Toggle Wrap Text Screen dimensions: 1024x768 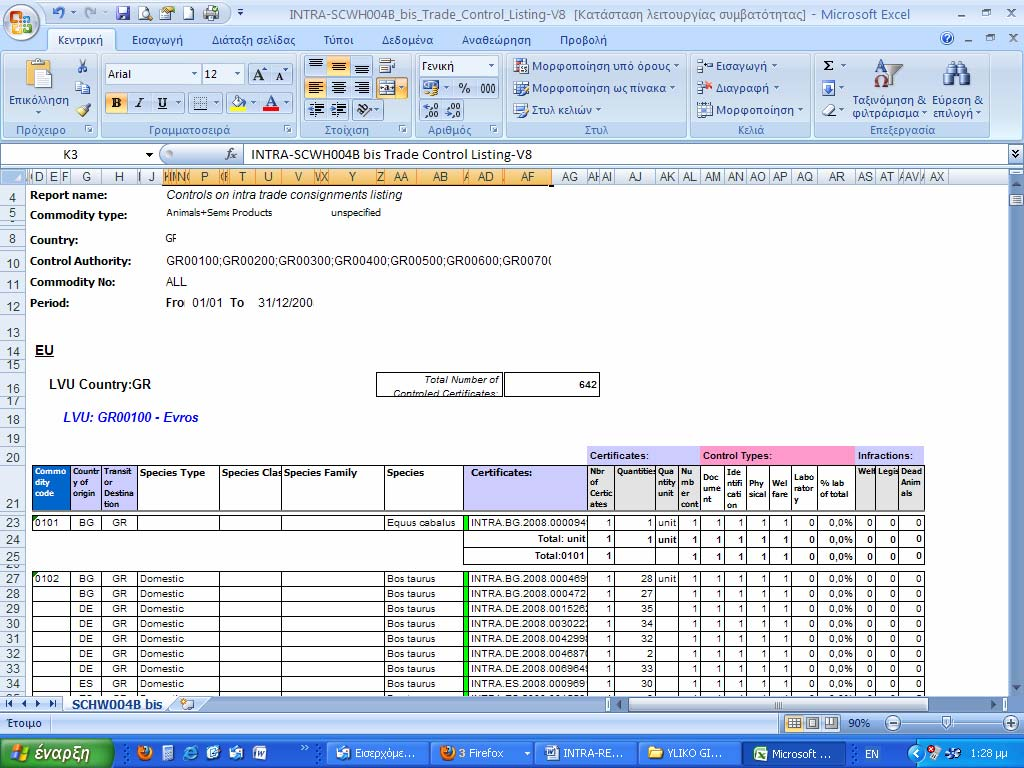[x=387, y=66]
